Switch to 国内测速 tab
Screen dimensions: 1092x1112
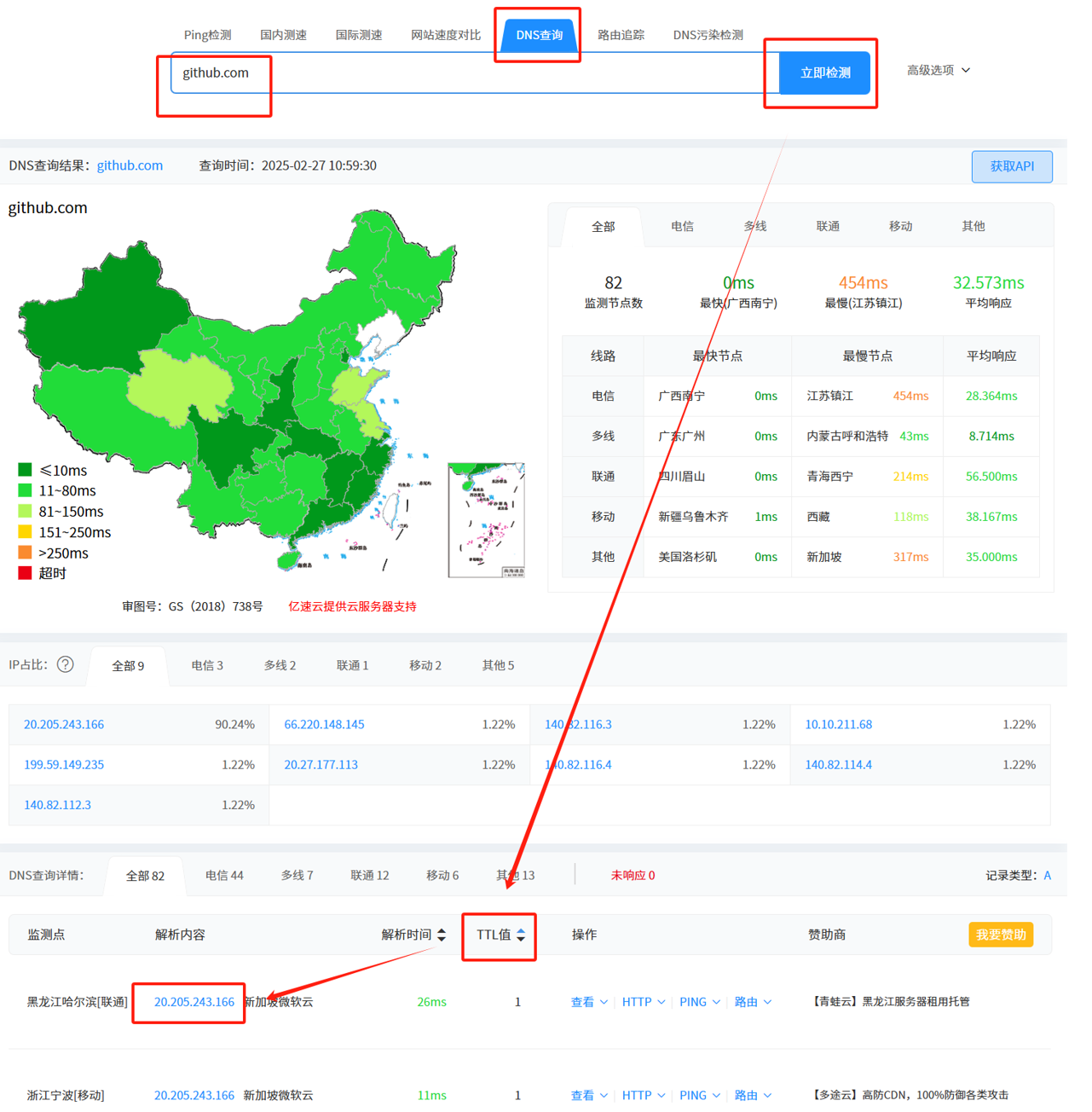click(x=283, y=35)
